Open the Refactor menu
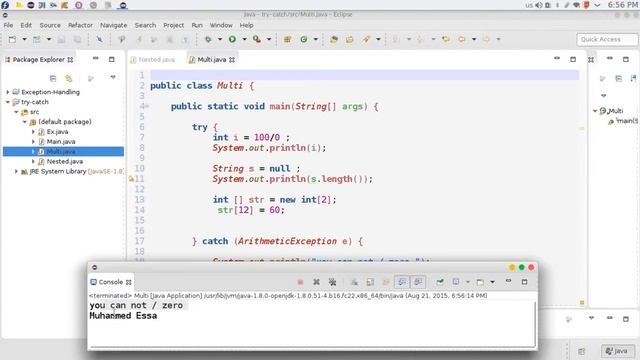The height and width of the screenshot is (360, 640). [x=80, y=25]
